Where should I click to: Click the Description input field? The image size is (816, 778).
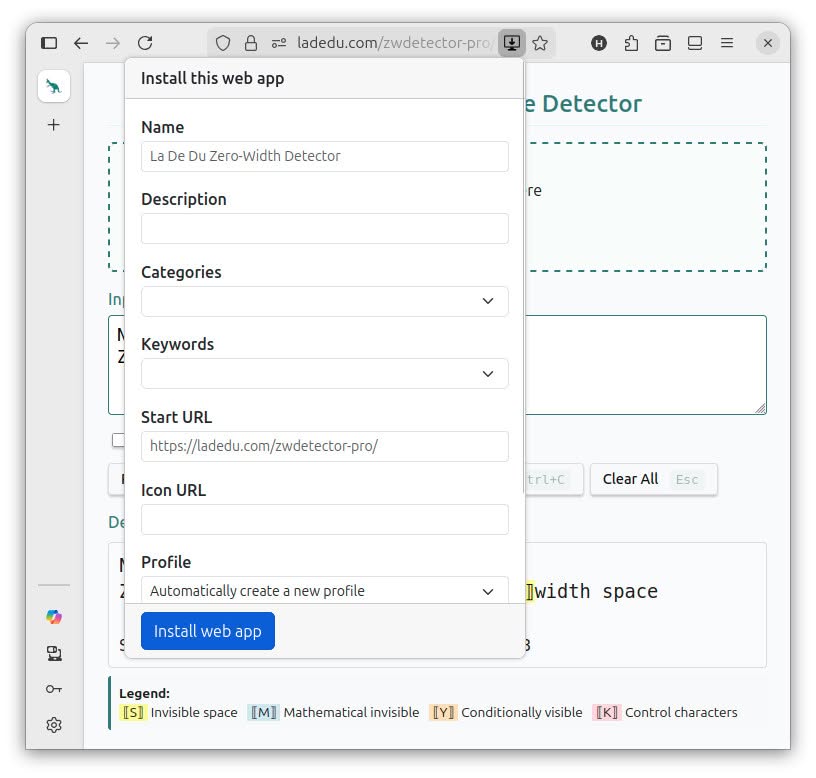pyautogui.click(x=325, y=228)
